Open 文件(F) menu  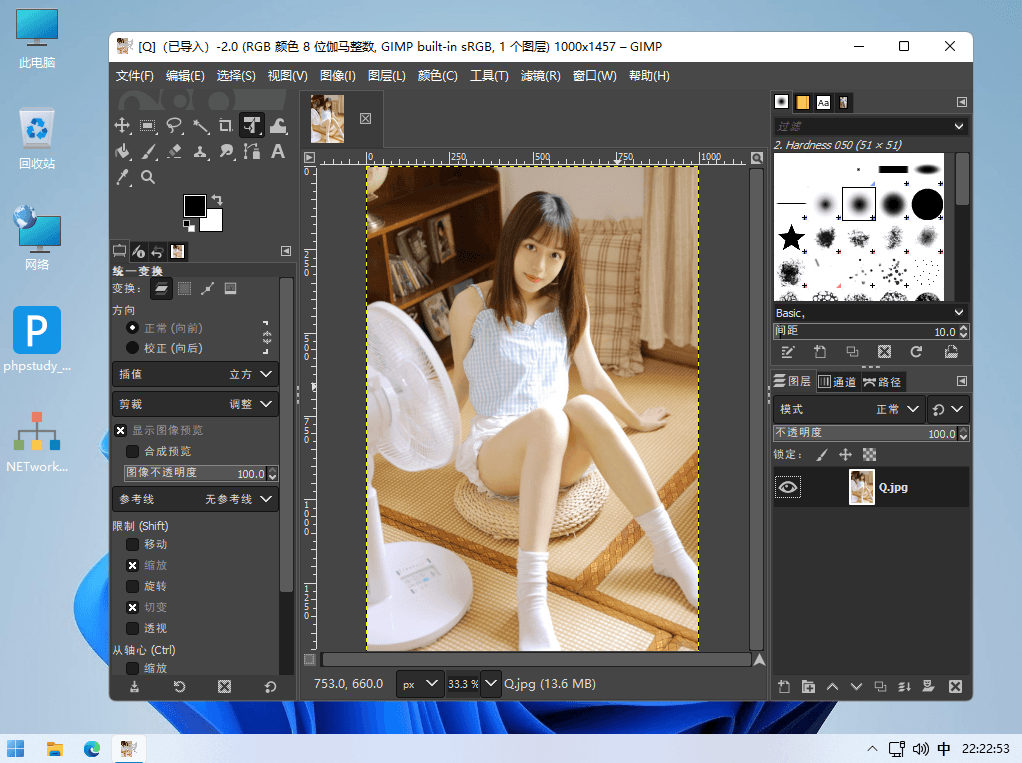coord(135,76)
